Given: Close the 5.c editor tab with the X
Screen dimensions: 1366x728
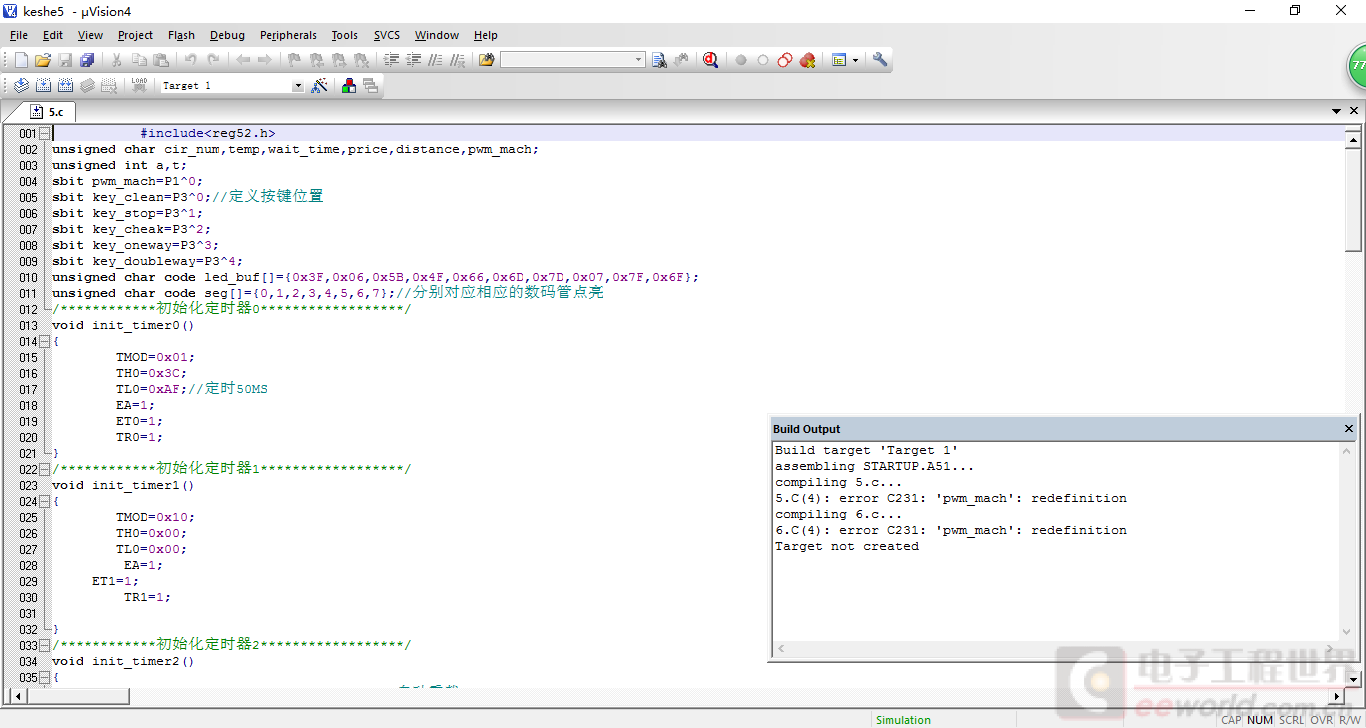Looking at the screenshot, I should 1355,111.
